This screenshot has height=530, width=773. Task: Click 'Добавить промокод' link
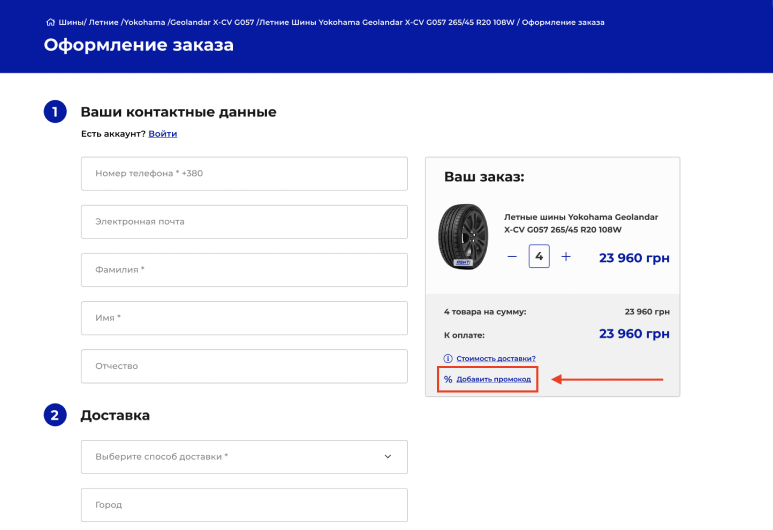click(x=495, y=379)
